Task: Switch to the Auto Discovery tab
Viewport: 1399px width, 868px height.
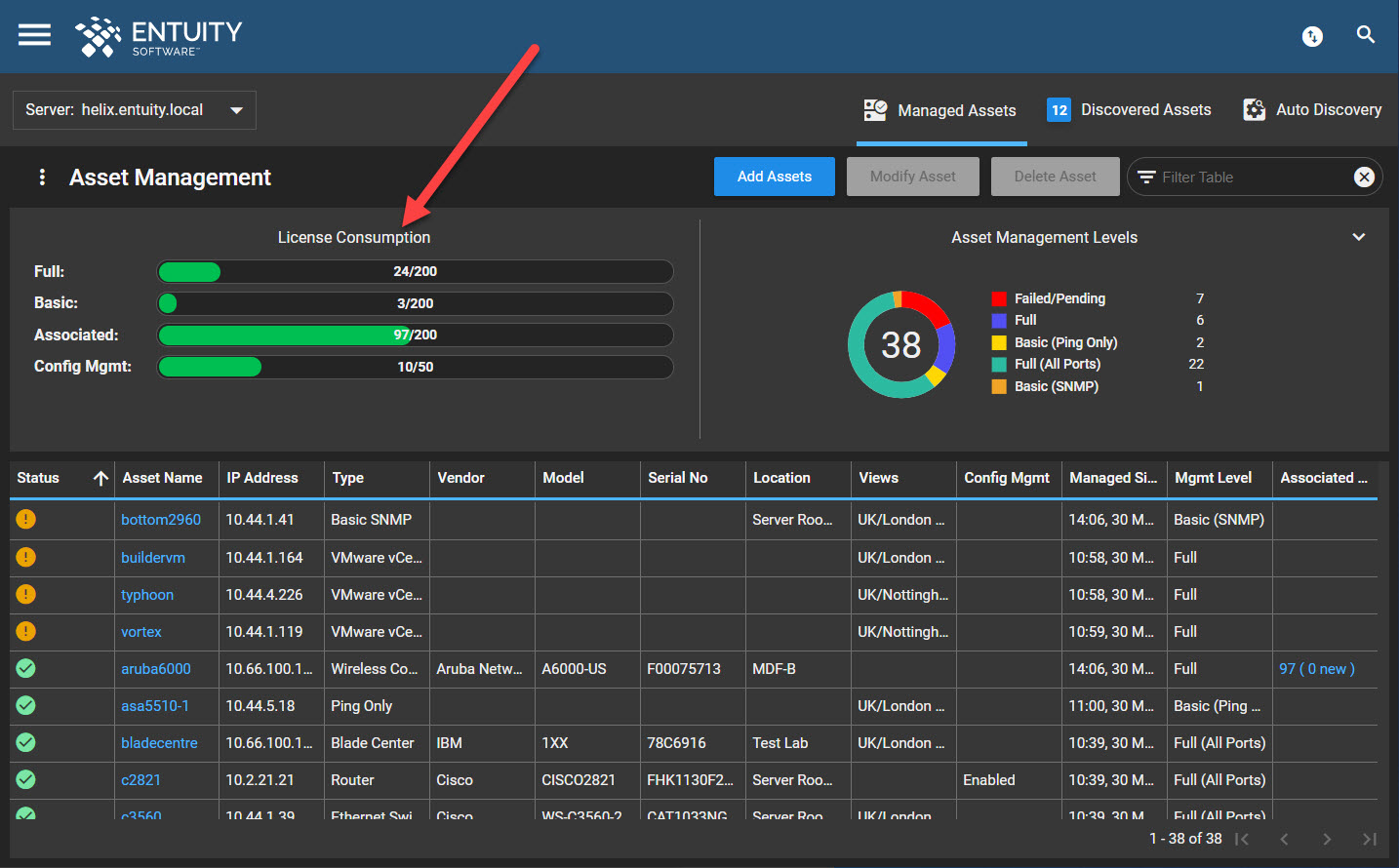Action: 1312,110
